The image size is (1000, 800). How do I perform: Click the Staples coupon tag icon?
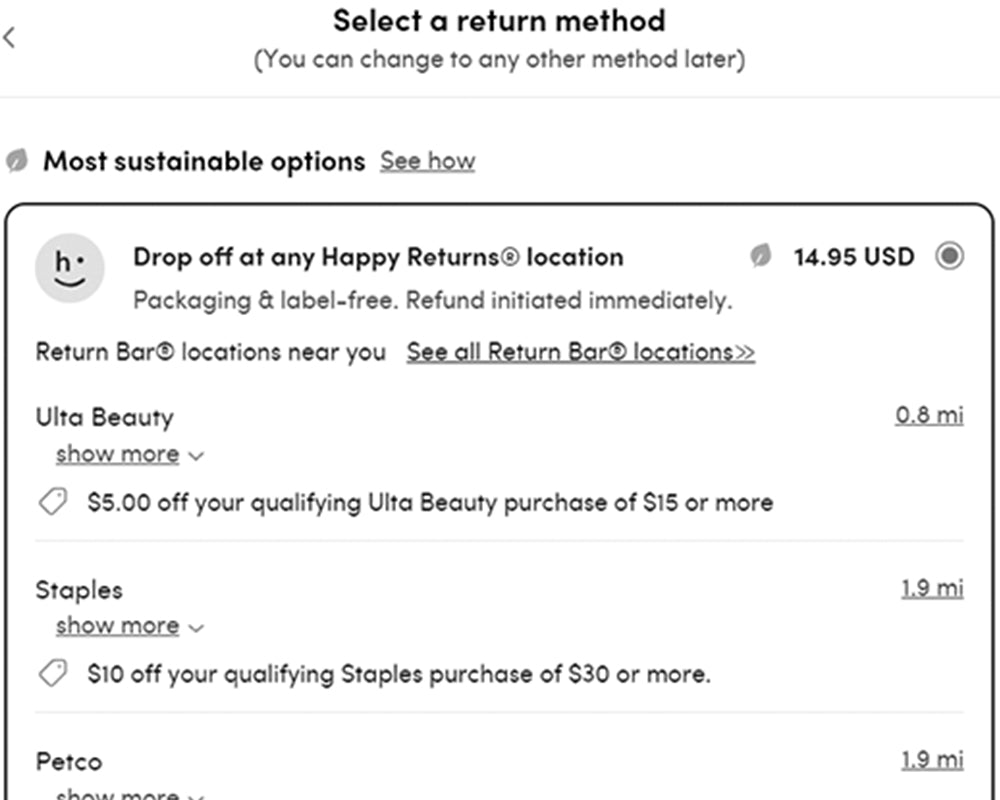[x=53, y=674]
